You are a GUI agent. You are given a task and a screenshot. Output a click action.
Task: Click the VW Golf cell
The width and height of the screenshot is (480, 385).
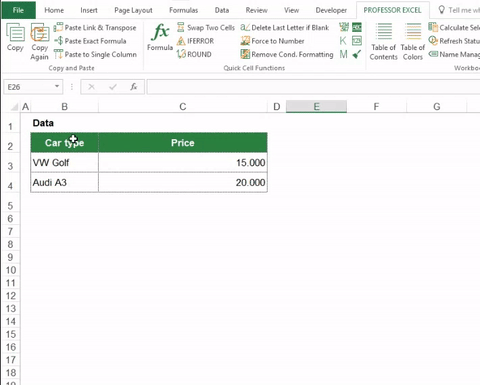click(x=64, y=163)
